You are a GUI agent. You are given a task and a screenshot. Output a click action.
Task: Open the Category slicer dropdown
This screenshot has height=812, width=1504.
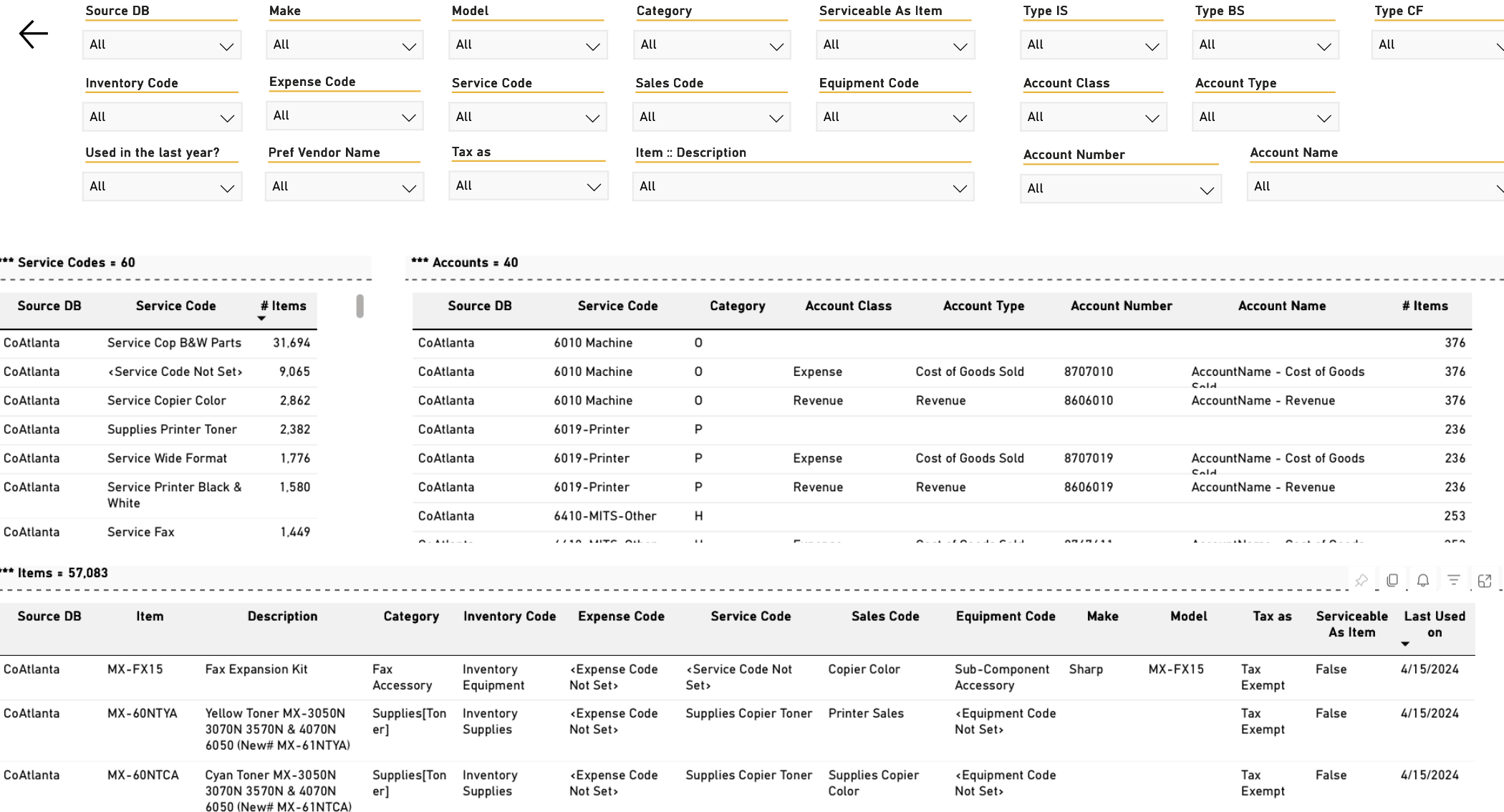tap(712, 45)
